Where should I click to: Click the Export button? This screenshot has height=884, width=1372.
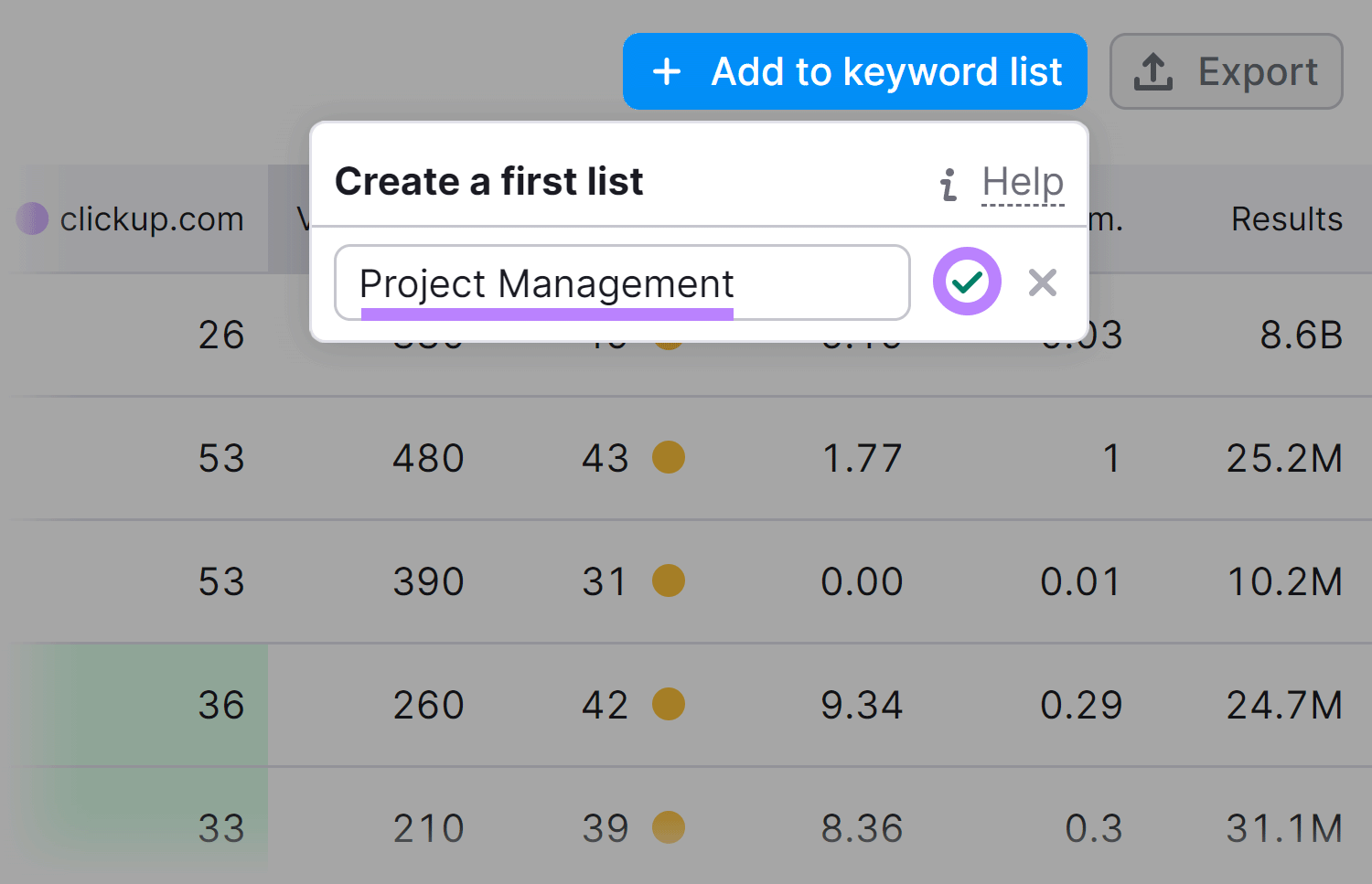click(x=1226, y=71)
